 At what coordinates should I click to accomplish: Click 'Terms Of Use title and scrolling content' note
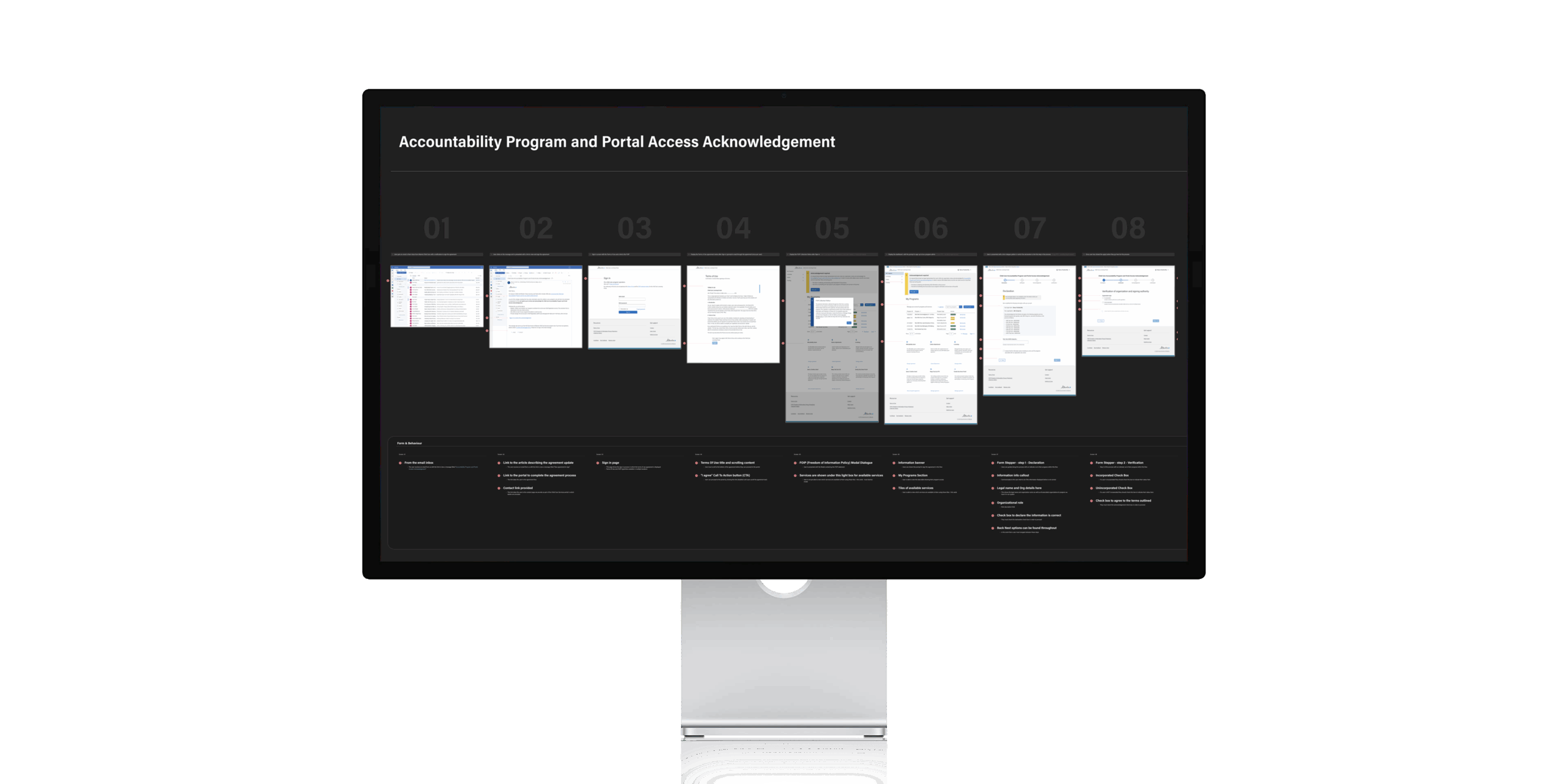(728, 462)
